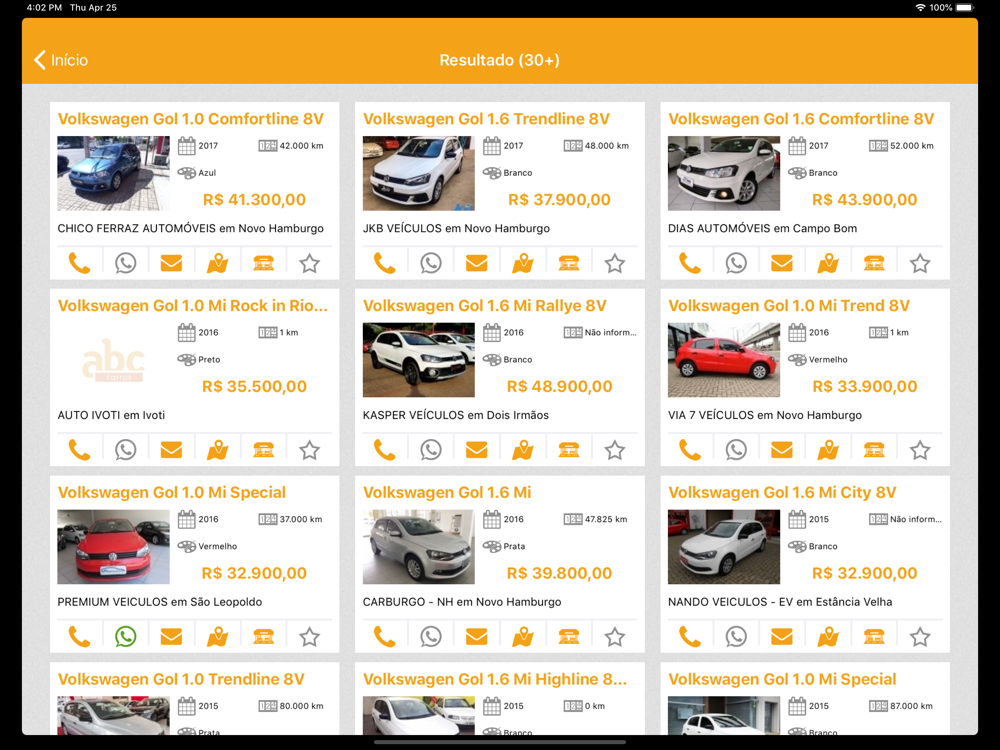Image resolution: width=1000 pixels, height=750 pixels.
Task: Check the Wi-Fi status icon
Action: click(920, 8)
